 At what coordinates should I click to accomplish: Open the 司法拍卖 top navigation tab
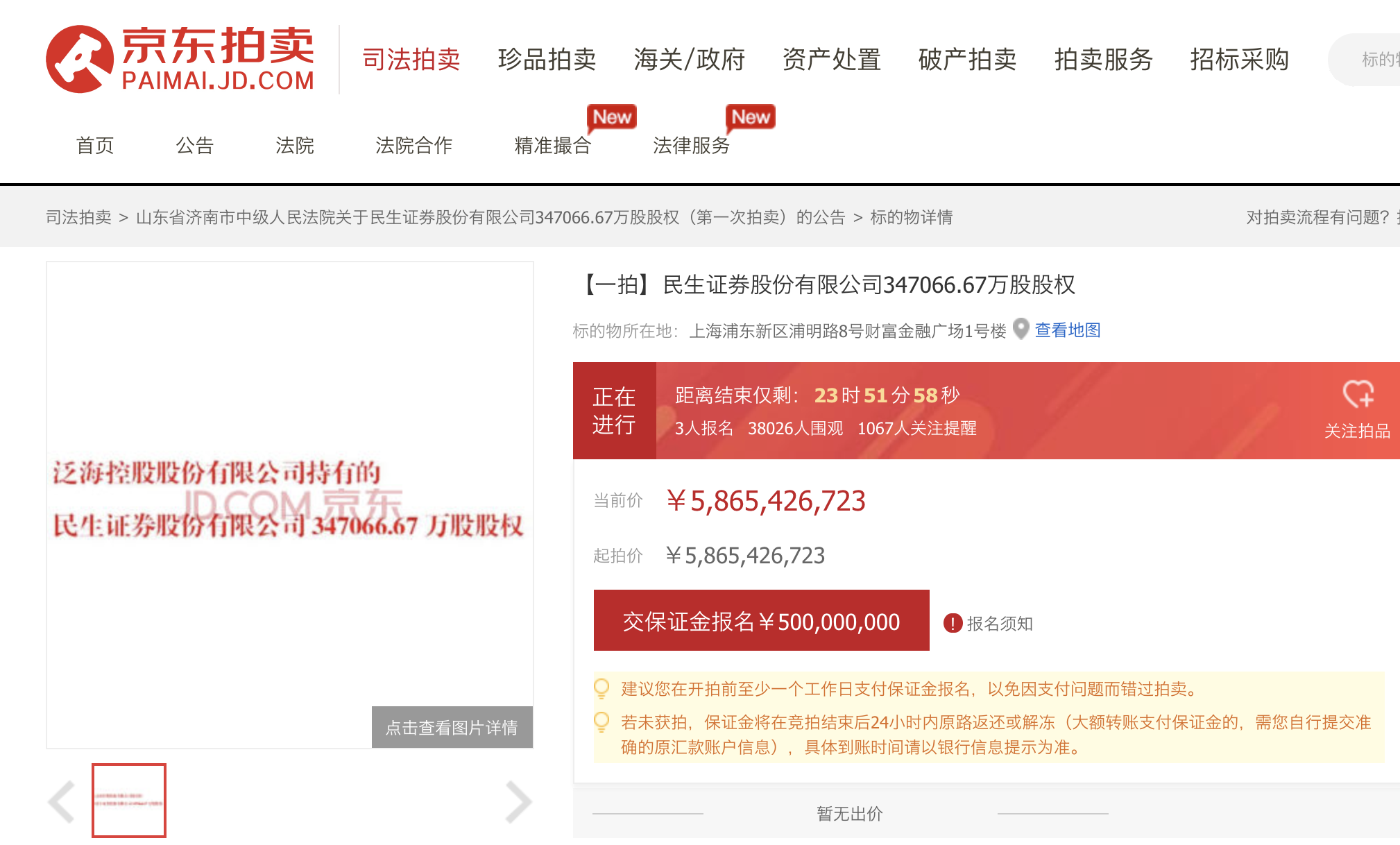[x=411, y=60]
